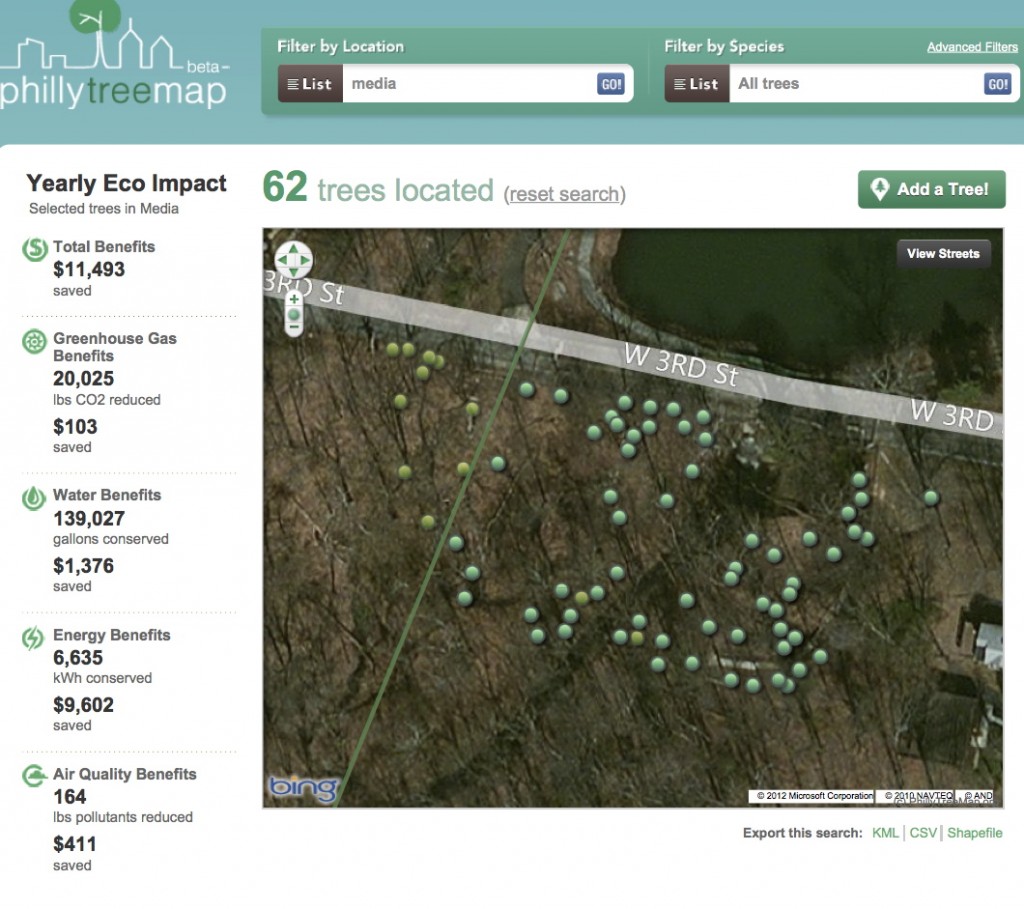Click 'Selected trees in Media' subtitle
Viewport: 1024px width, 909px height.
(x=104, y=208)
